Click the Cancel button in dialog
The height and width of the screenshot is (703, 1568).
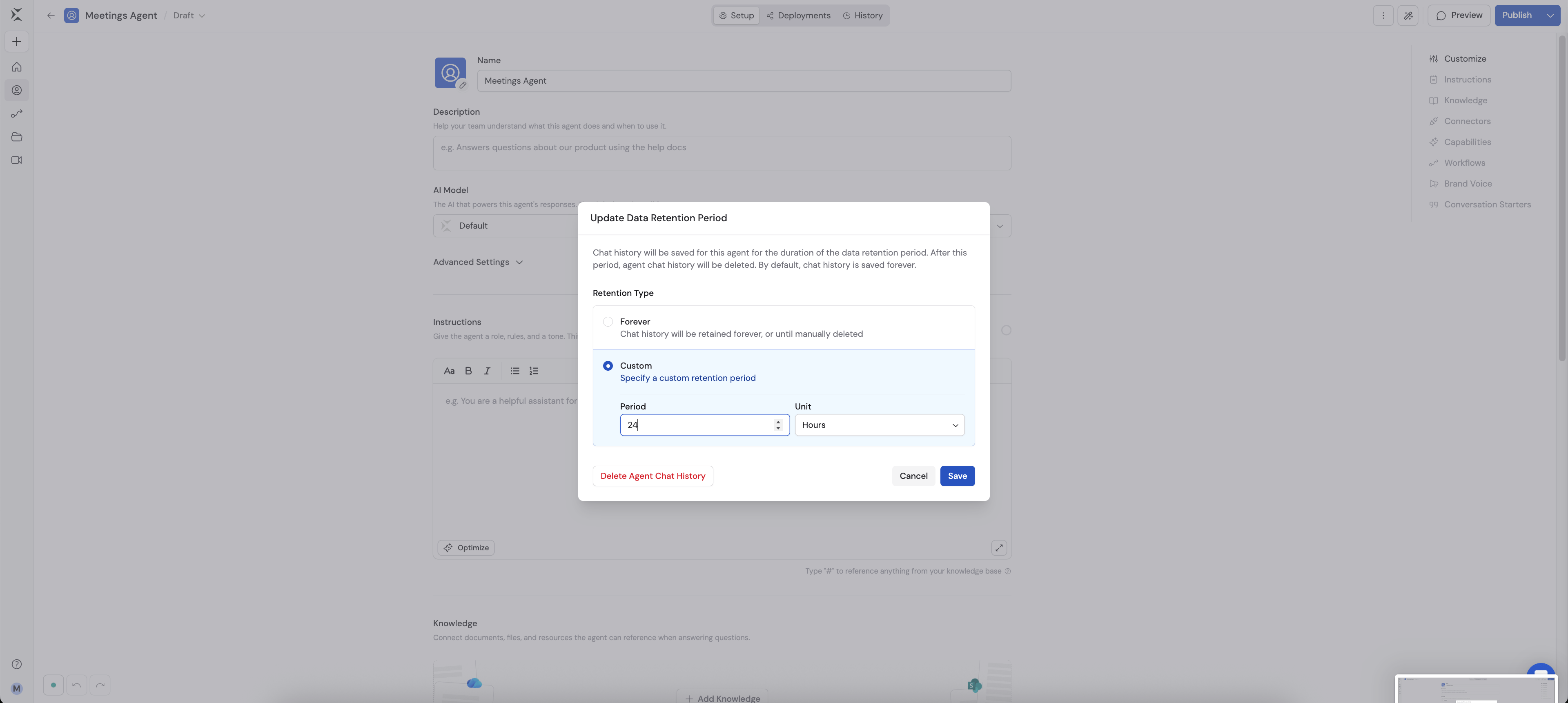(x=913, y=476)
